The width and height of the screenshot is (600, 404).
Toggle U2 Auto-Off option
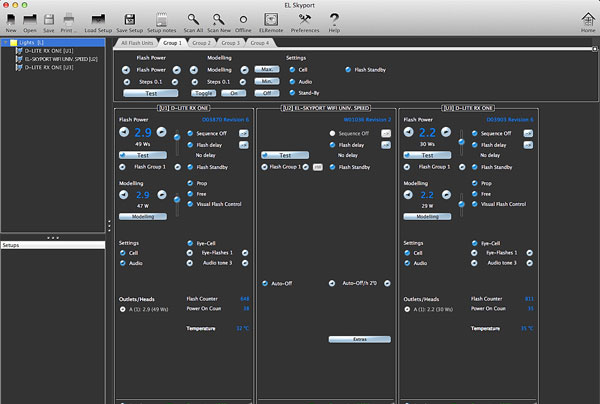point(265,283)
